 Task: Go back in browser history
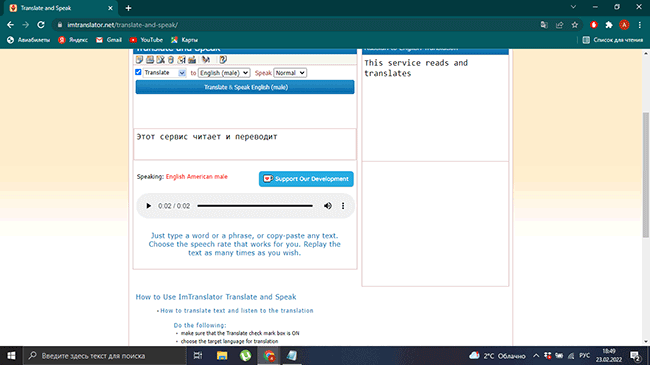tap(10, 25)
